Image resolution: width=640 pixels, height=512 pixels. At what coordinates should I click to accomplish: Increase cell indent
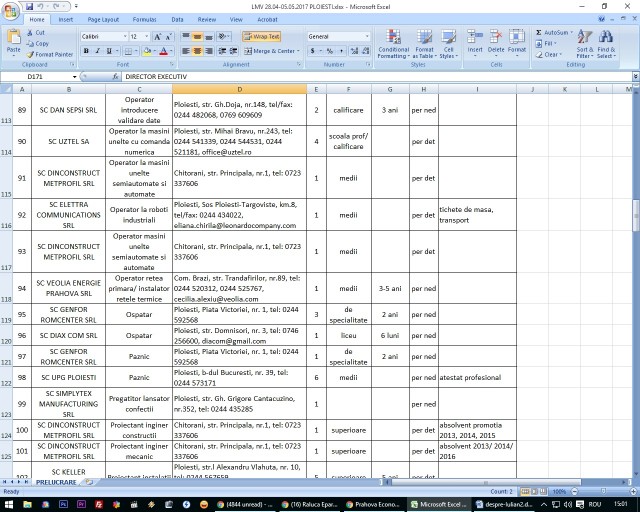coord(233,51)
